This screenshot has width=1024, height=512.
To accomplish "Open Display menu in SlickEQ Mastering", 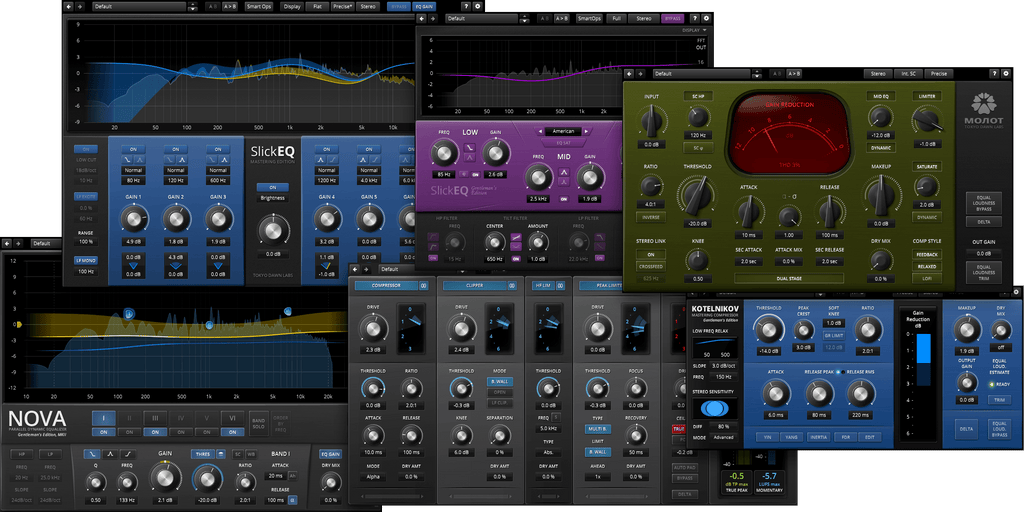I will point(293,7).
